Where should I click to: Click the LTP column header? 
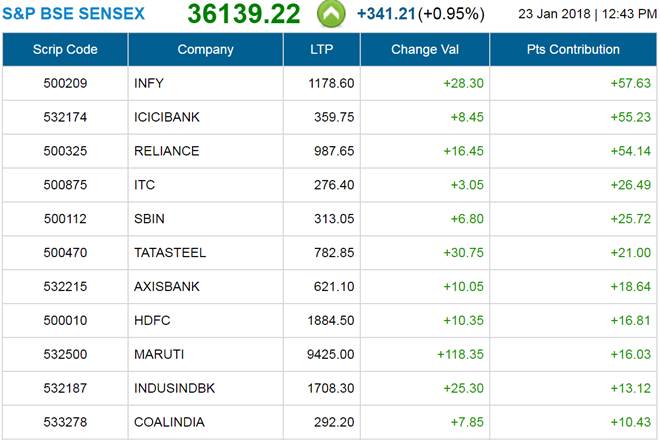pos(321,49)
